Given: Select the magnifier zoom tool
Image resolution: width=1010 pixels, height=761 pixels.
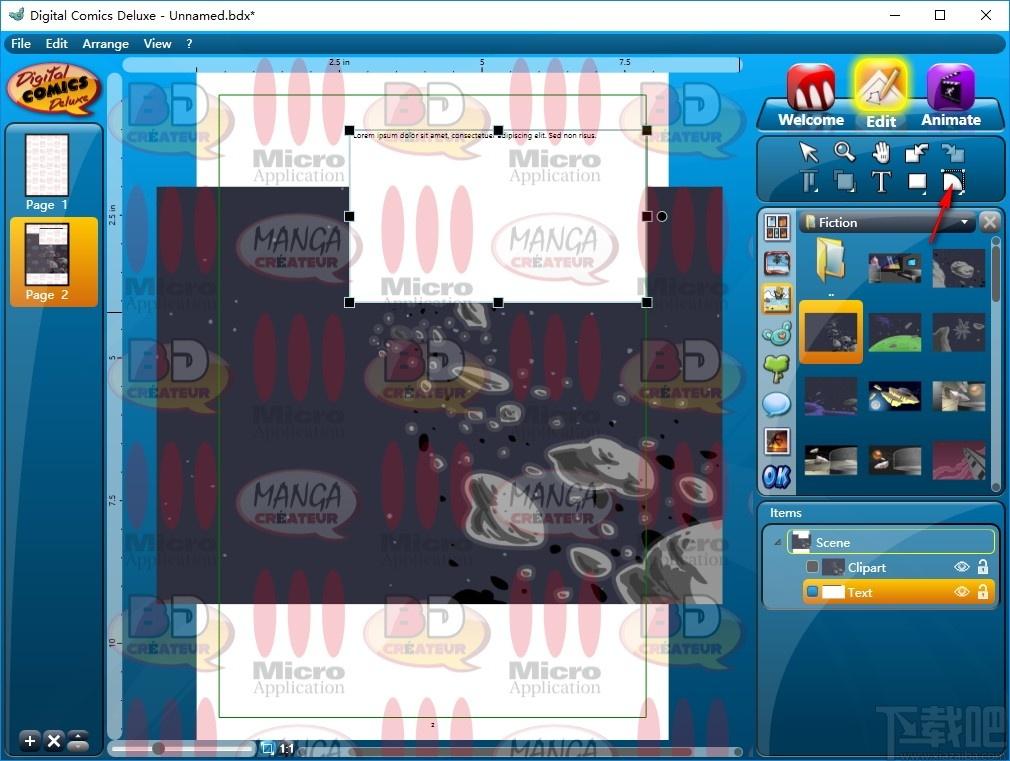Looking at the screenshot, I should click(x=844, y=152).
